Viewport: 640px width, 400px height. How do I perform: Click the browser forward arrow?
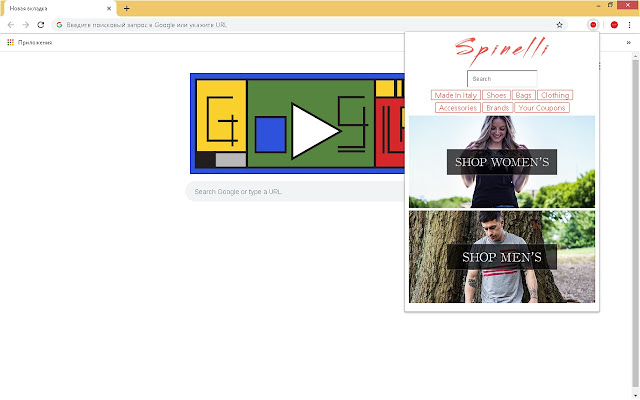[x=26, y=25]
